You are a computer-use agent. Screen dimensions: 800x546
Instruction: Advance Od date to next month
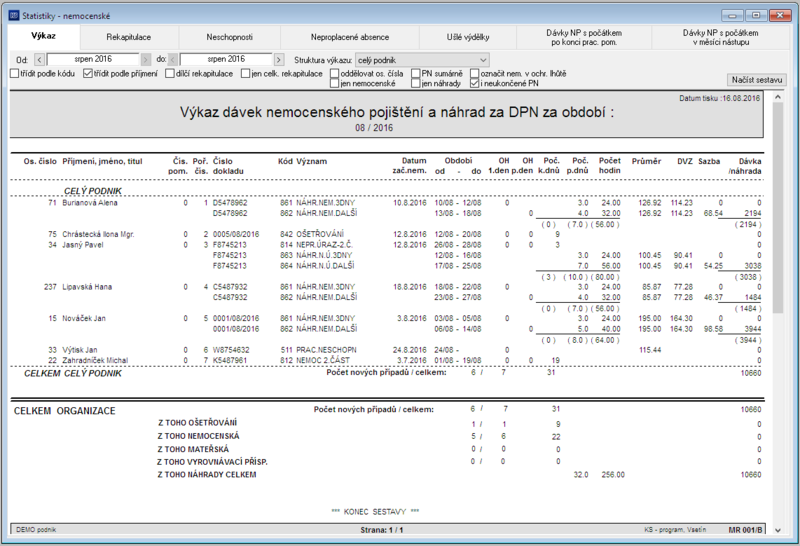point(145,60)
